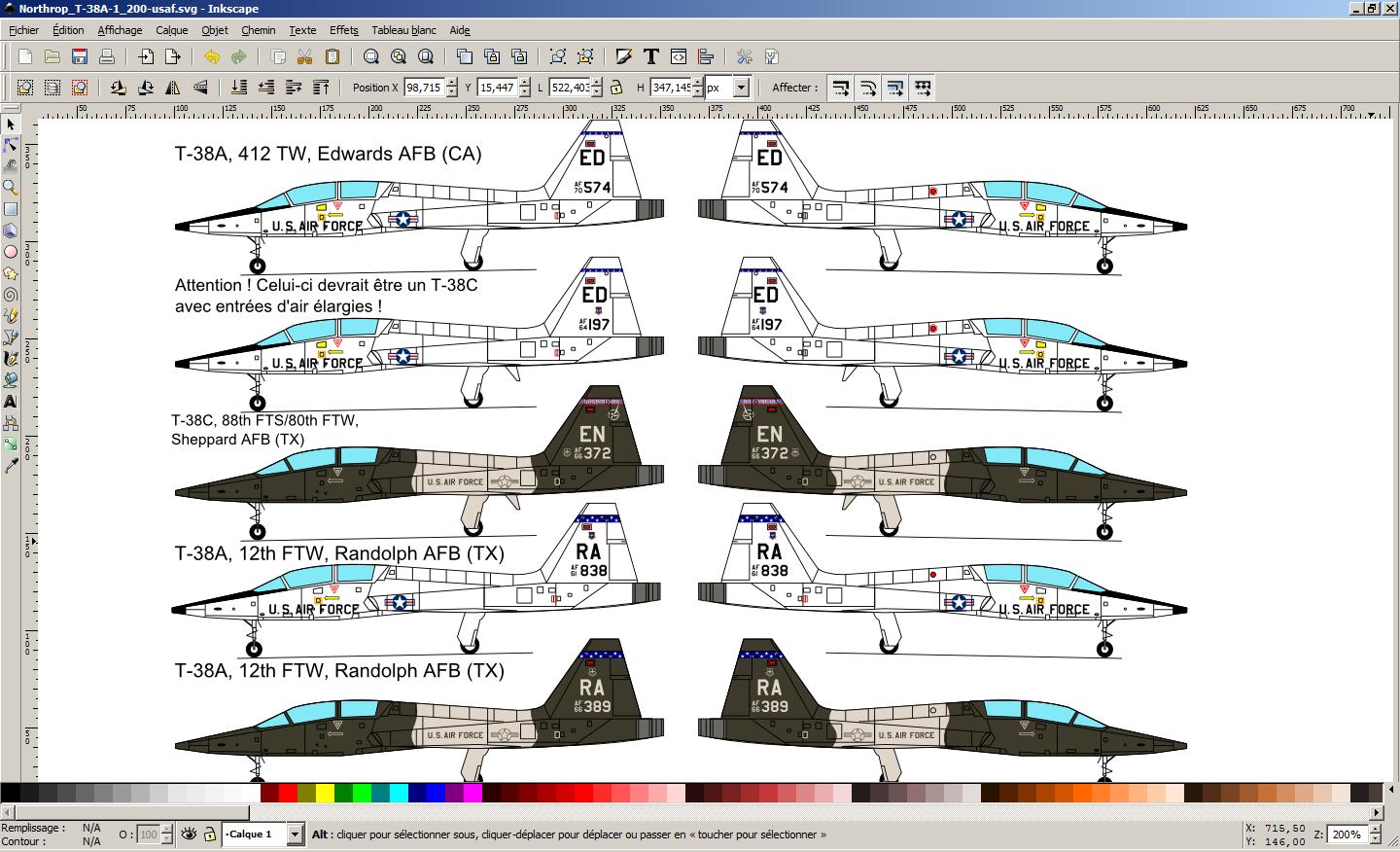Flip selection horizontally

173,88
